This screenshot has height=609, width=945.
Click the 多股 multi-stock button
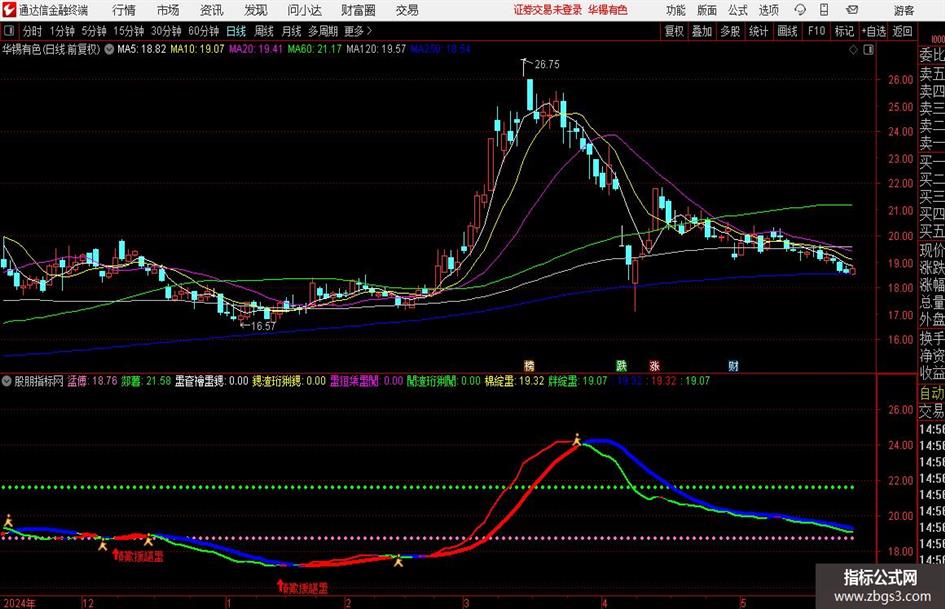[x=730, y=31]
